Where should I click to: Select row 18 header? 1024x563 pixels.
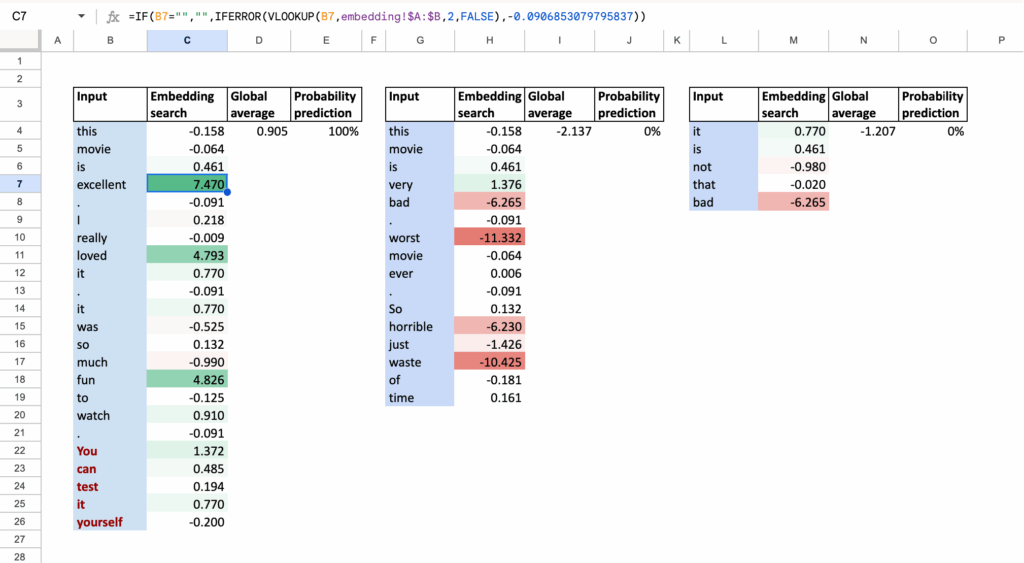click(x=21, y=380)
